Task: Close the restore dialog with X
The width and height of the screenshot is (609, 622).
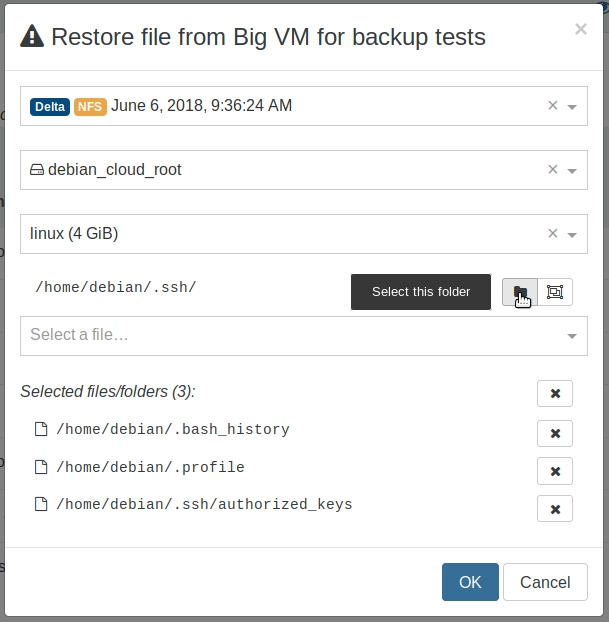Action: [x=581, y=29]
